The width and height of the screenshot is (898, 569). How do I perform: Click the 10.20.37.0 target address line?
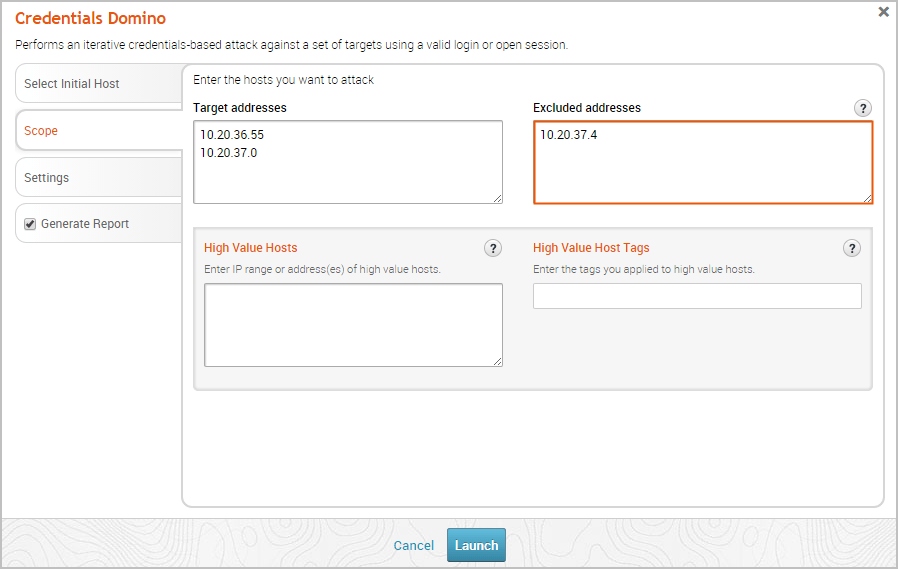(x=229, y=152)
